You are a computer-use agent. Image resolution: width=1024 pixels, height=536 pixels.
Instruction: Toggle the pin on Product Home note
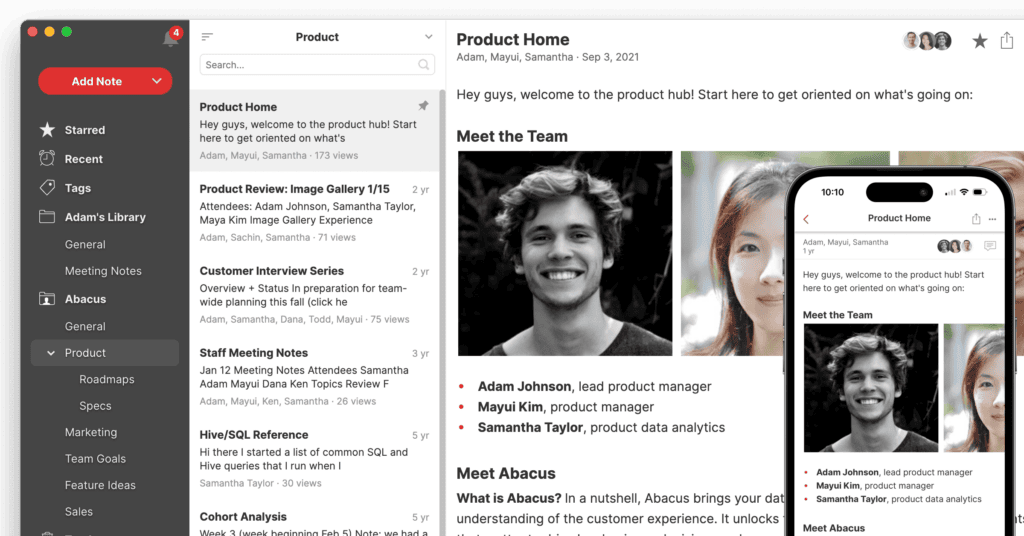(423, 106)
